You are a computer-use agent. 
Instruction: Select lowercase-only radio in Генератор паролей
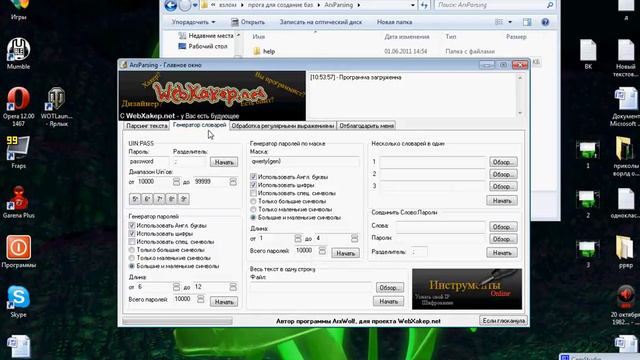pos(132,258)
